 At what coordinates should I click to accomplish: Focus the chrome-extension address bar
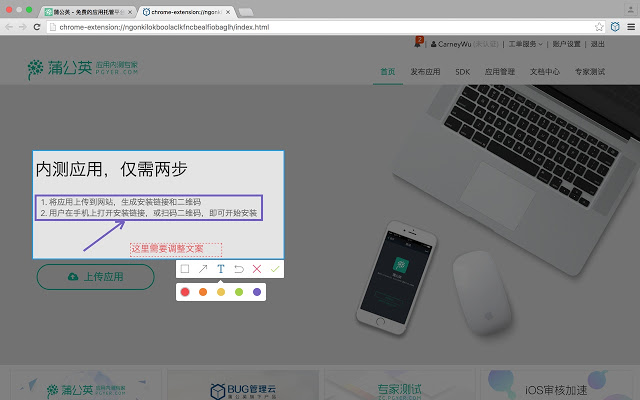click(x=322, y=27)
